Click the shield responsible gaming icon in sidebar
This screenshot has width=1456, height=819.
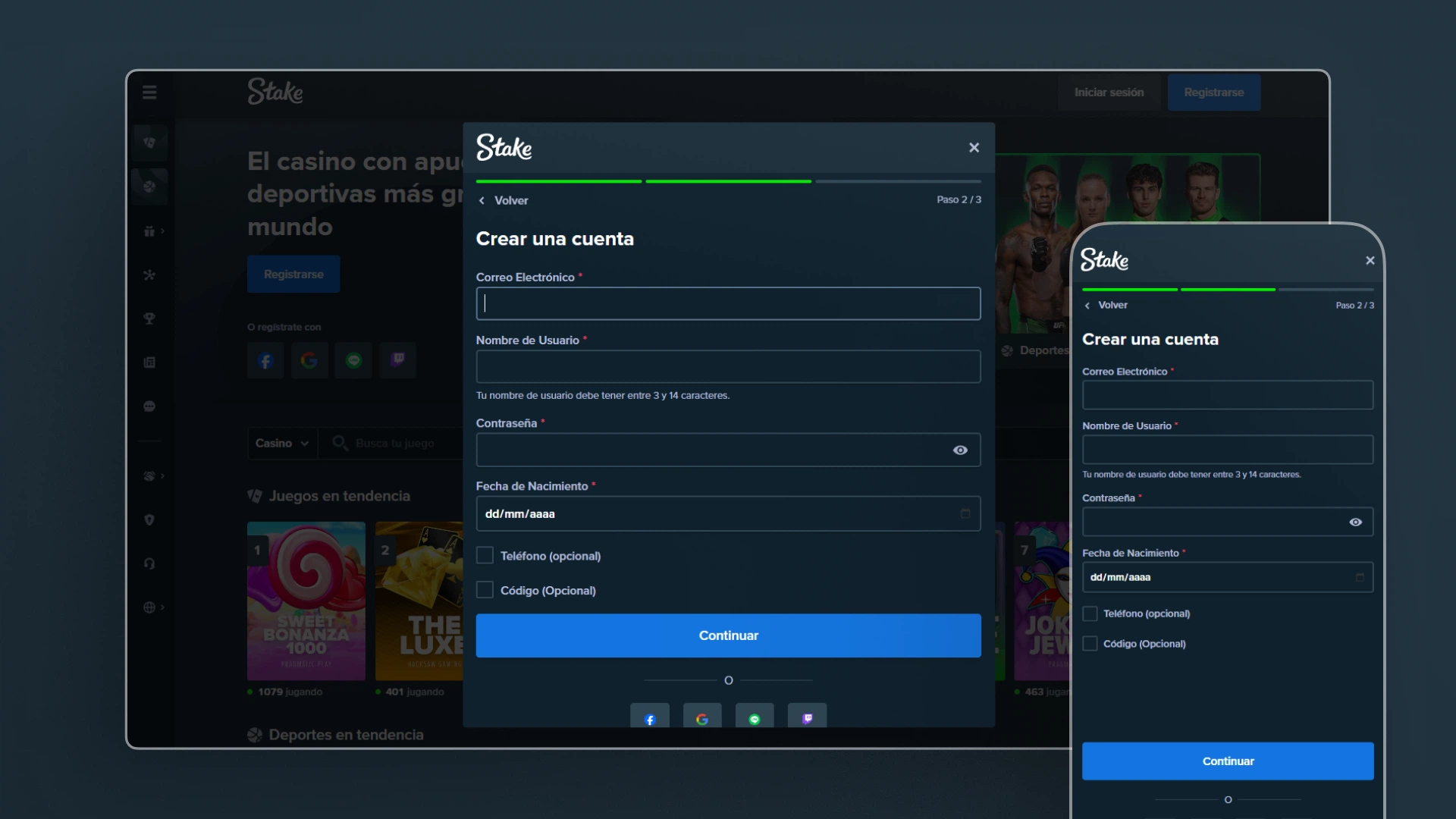(x=149, y=520)
